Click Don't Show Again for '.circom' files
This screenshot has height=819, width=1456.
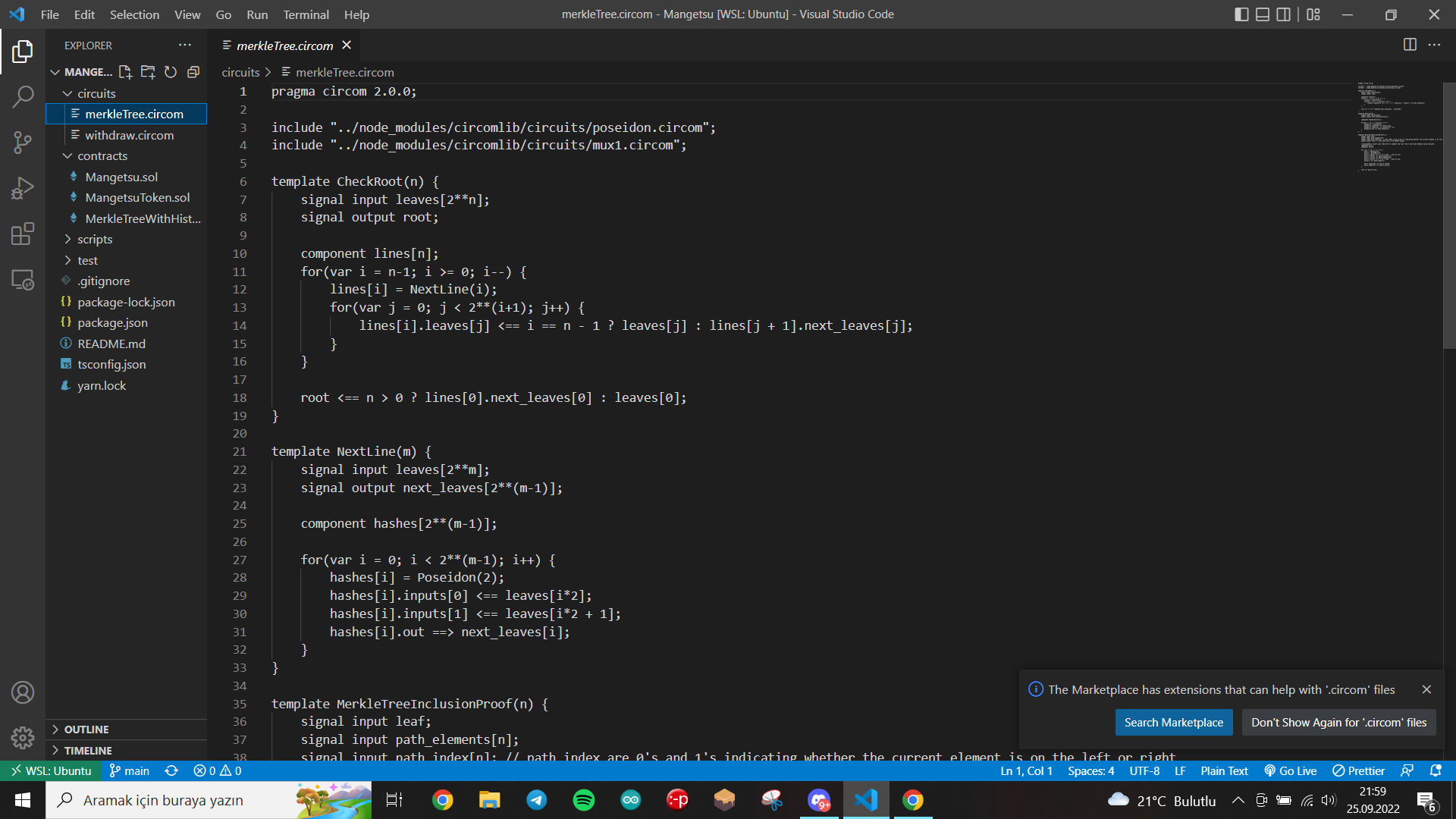tap(1338, 723)
